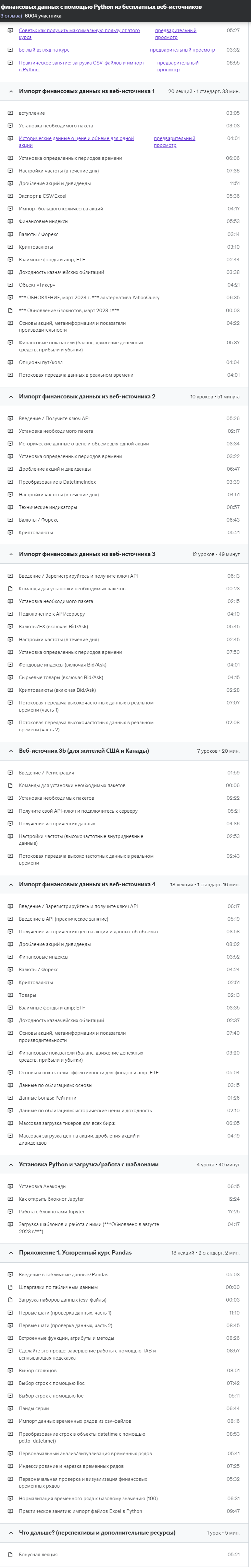Collapse «Импорт финансовых данных из веб-источника 1» section
This screenshot has width=251, height=1568.
pos(10,91)
